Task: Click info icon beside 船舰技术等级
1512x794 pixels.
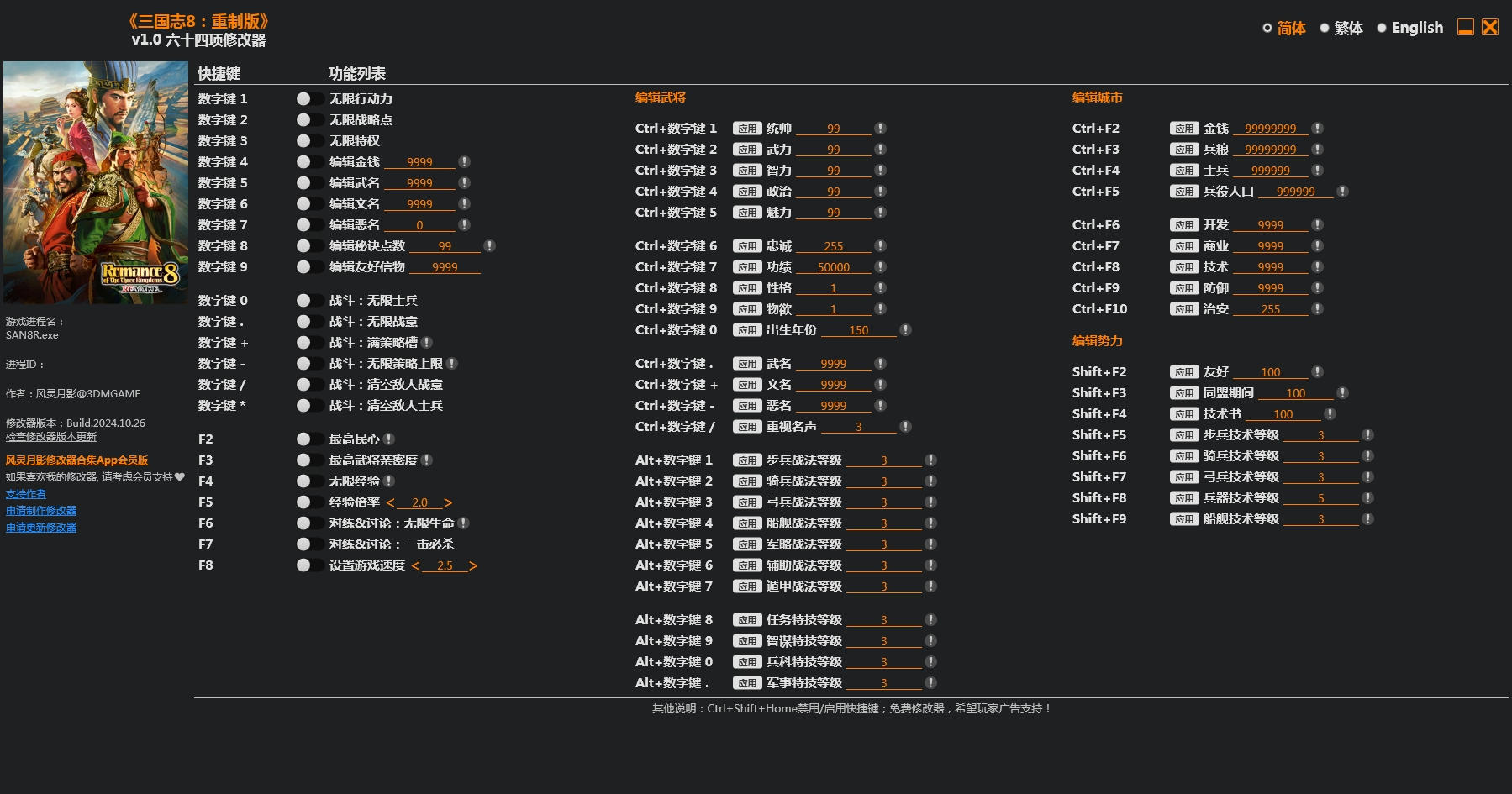Action: click(1367, 518)
